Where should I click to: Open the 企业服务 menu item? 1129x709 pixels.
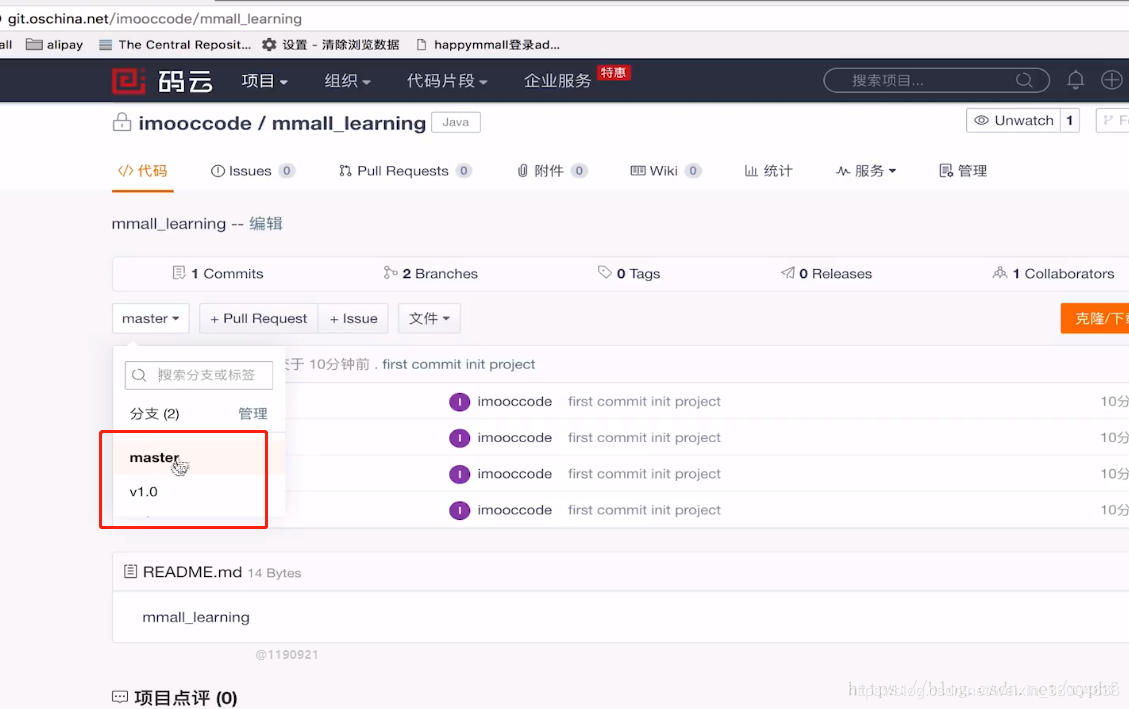pos(557,81)
